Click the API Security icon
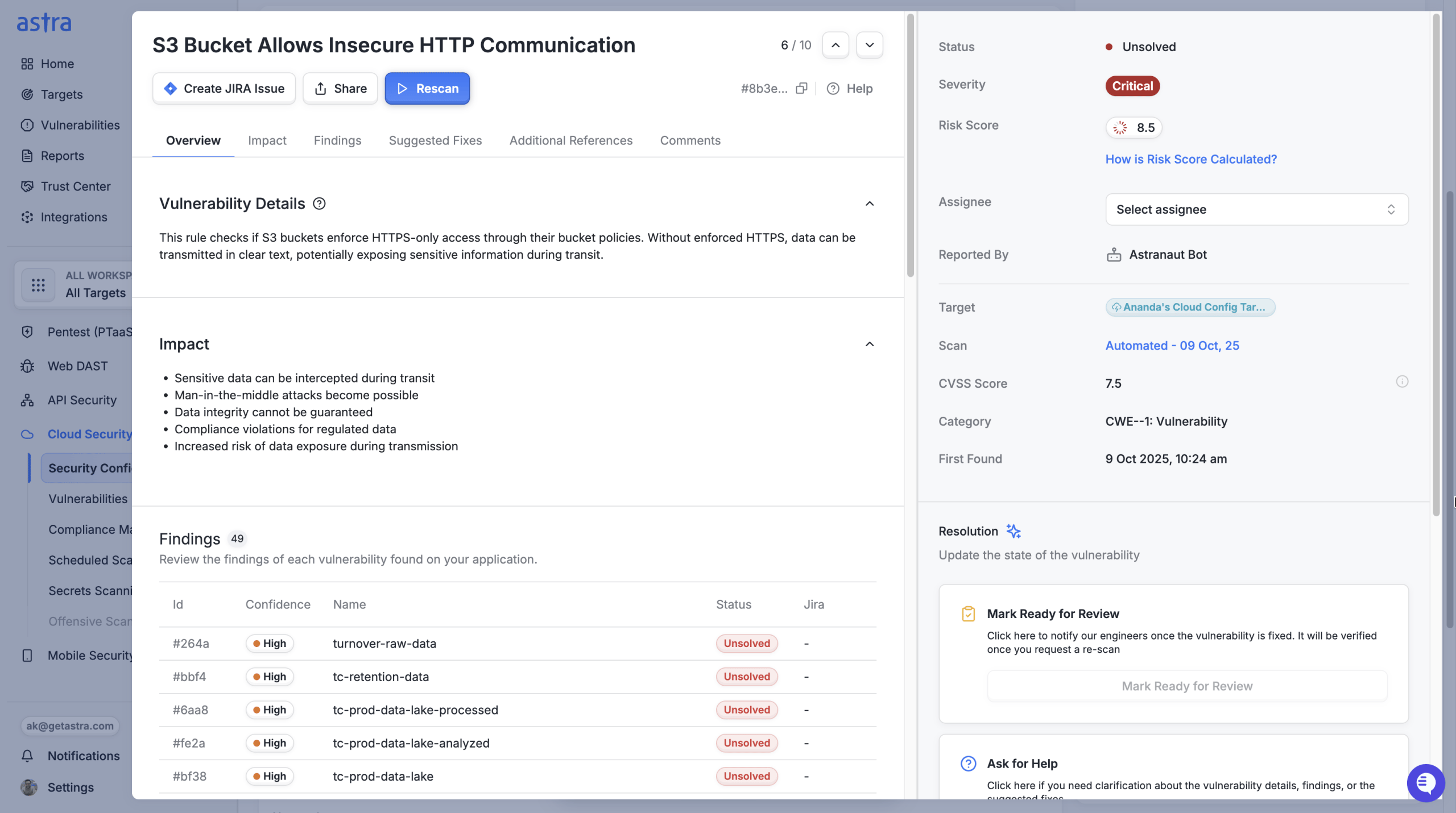Viewport: 1456px width, 813px height. (x=27, y=400)
